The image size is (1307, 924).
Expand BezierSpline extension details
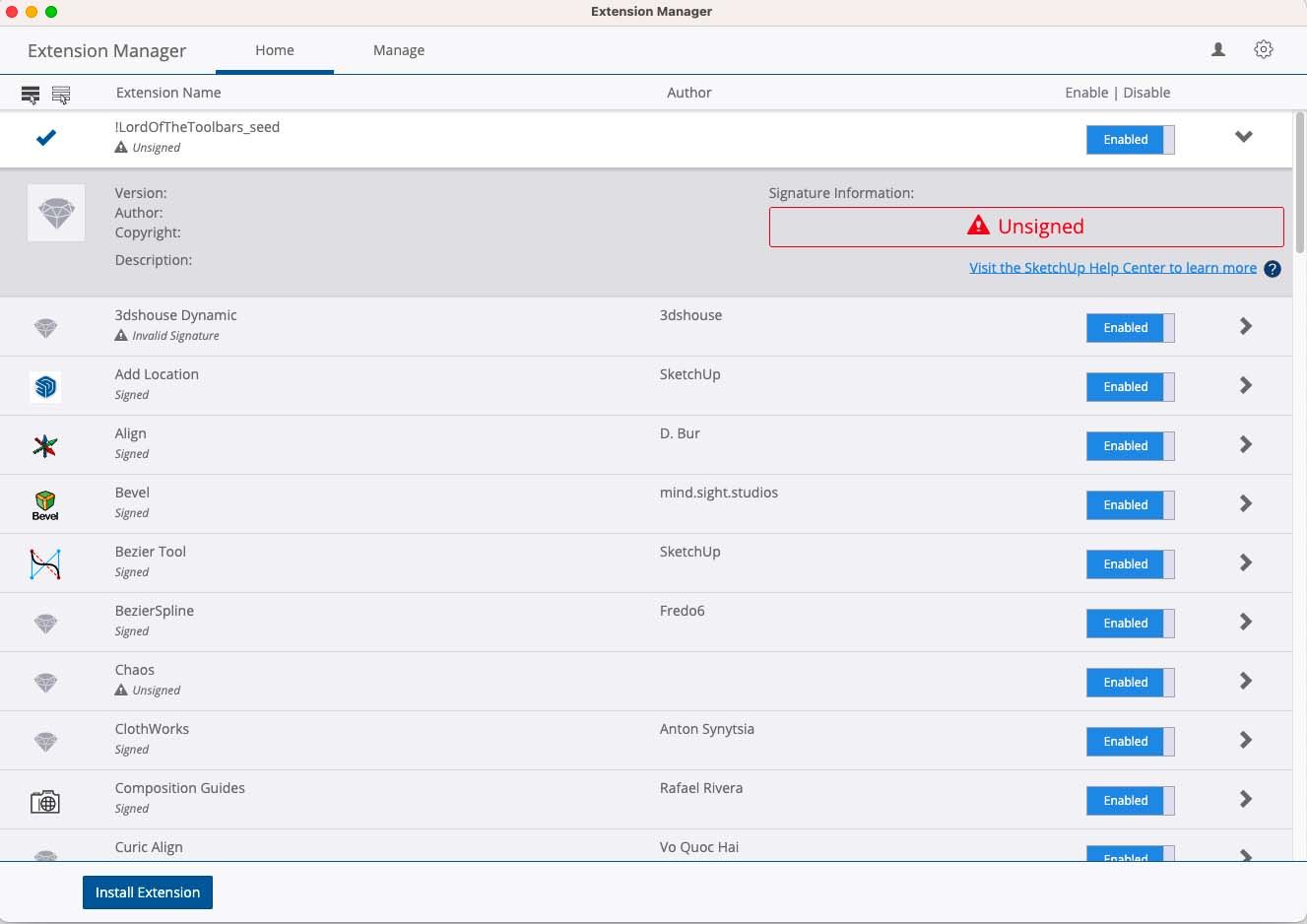pyautogui.click(x=1246, y=622)
